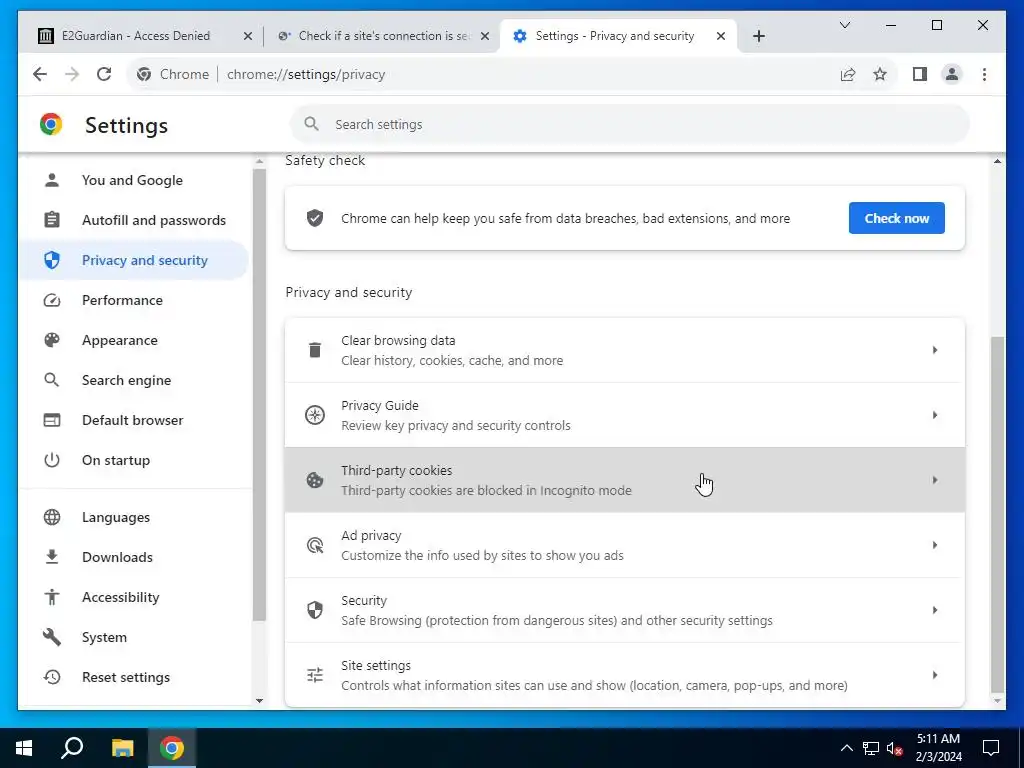Click the Ad privacy target icon

315,545
